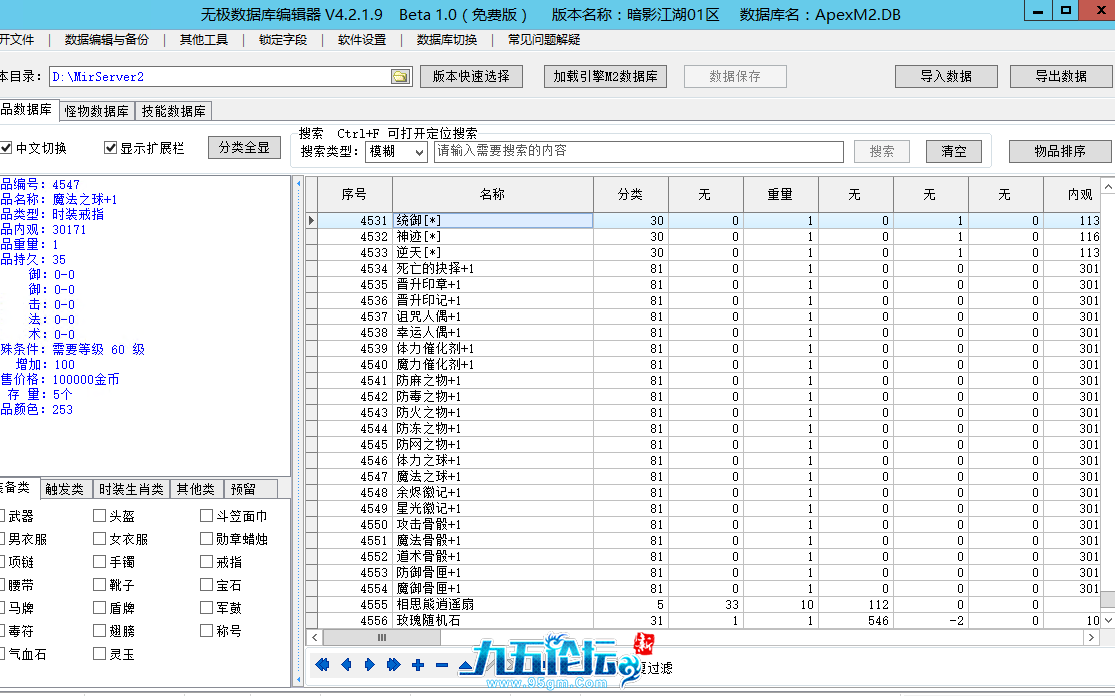
Task: Click the 分类全显 button
Action: (244, 148)
